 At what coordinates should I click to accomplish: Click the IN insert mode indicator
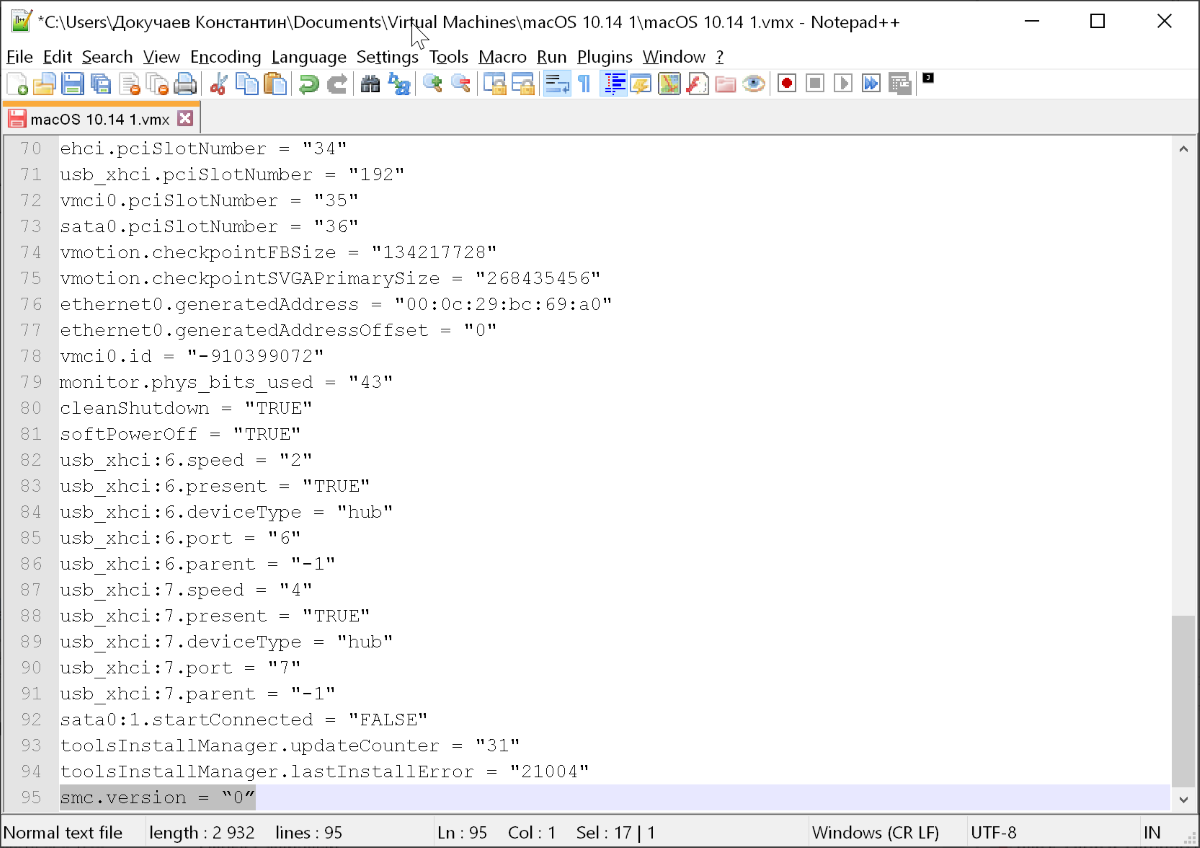pos(1152,832)
